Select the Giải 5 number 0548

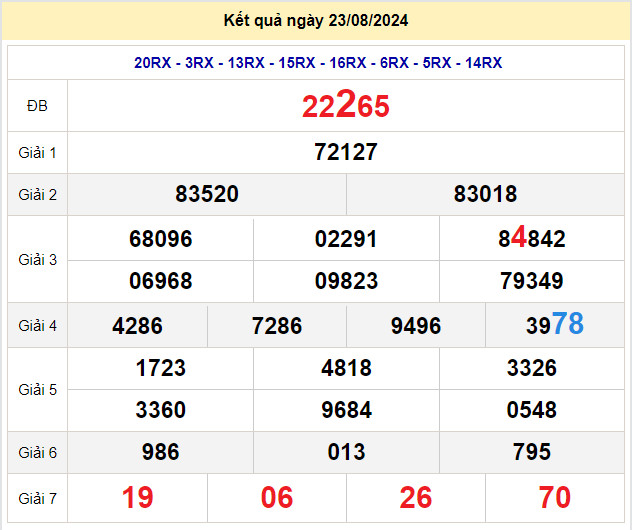(x=532, y=410)
